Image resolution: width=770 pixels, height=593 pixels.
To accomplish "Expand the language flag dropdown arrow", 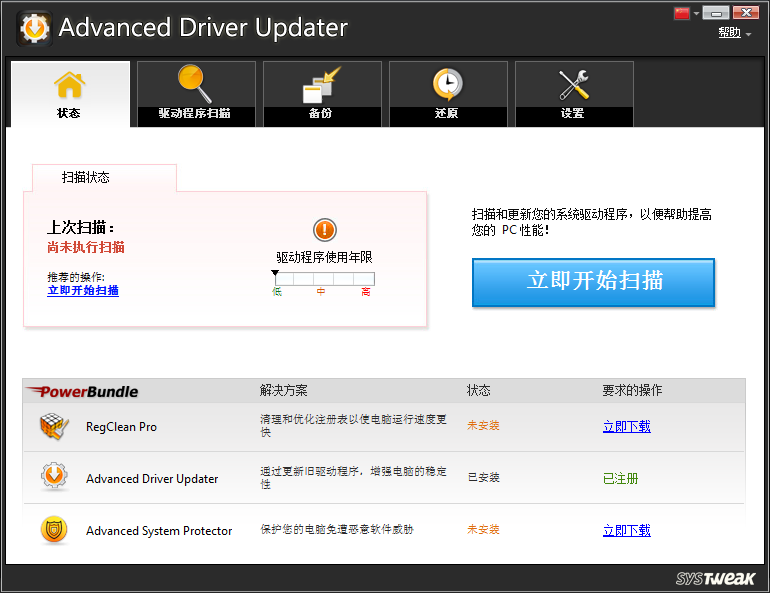I will point(696,14).
